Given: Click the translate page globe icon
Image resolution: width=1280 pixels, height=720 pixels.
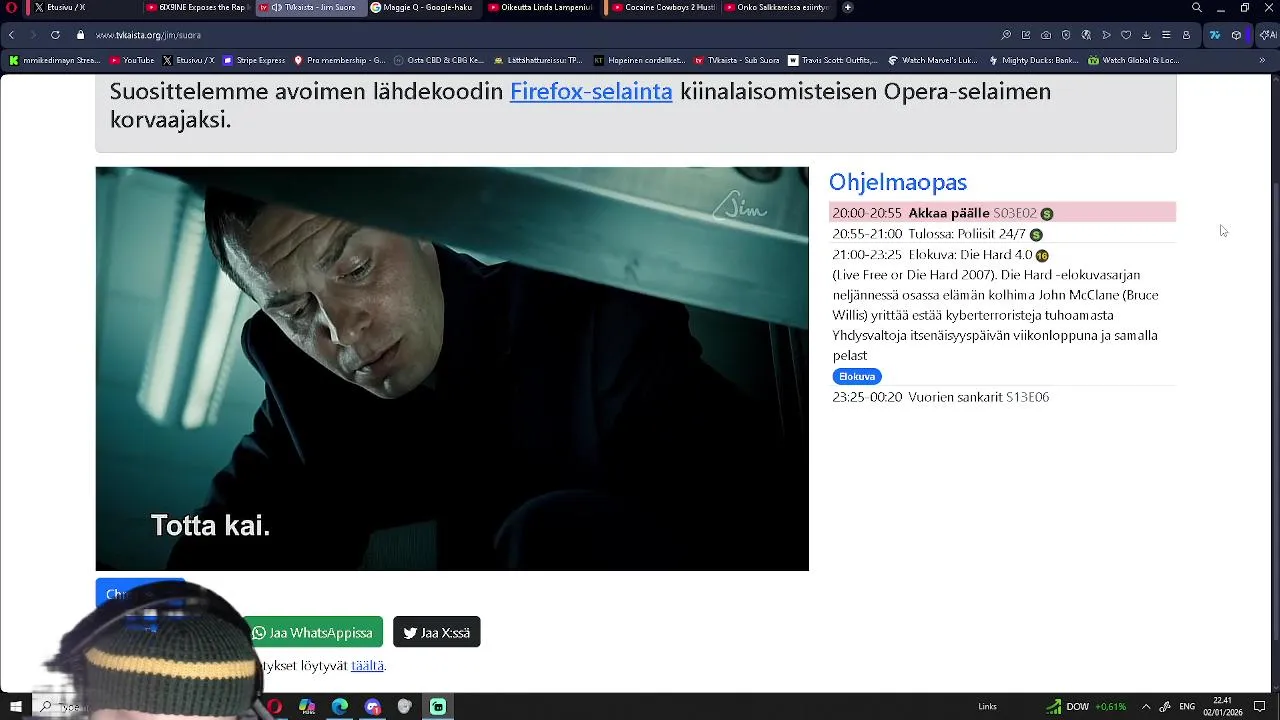Looking at the screenshot, I should (1086, 35).
